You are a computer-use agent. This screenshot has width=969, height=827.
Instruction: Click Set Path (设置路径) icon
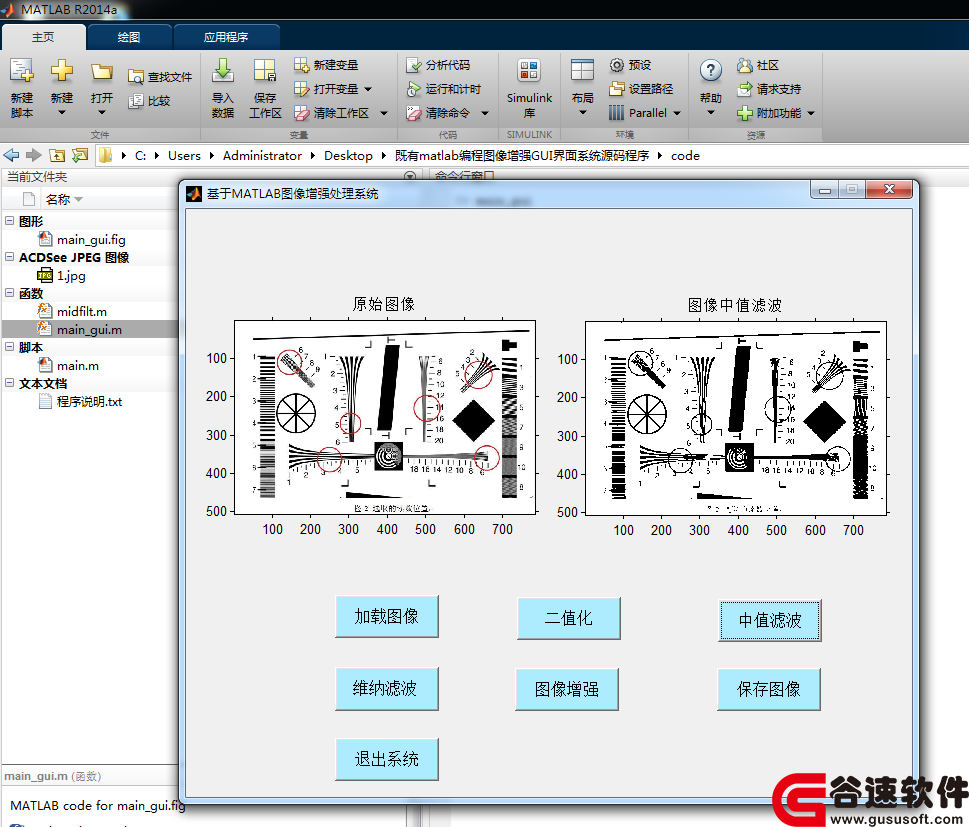pos(617,89)
